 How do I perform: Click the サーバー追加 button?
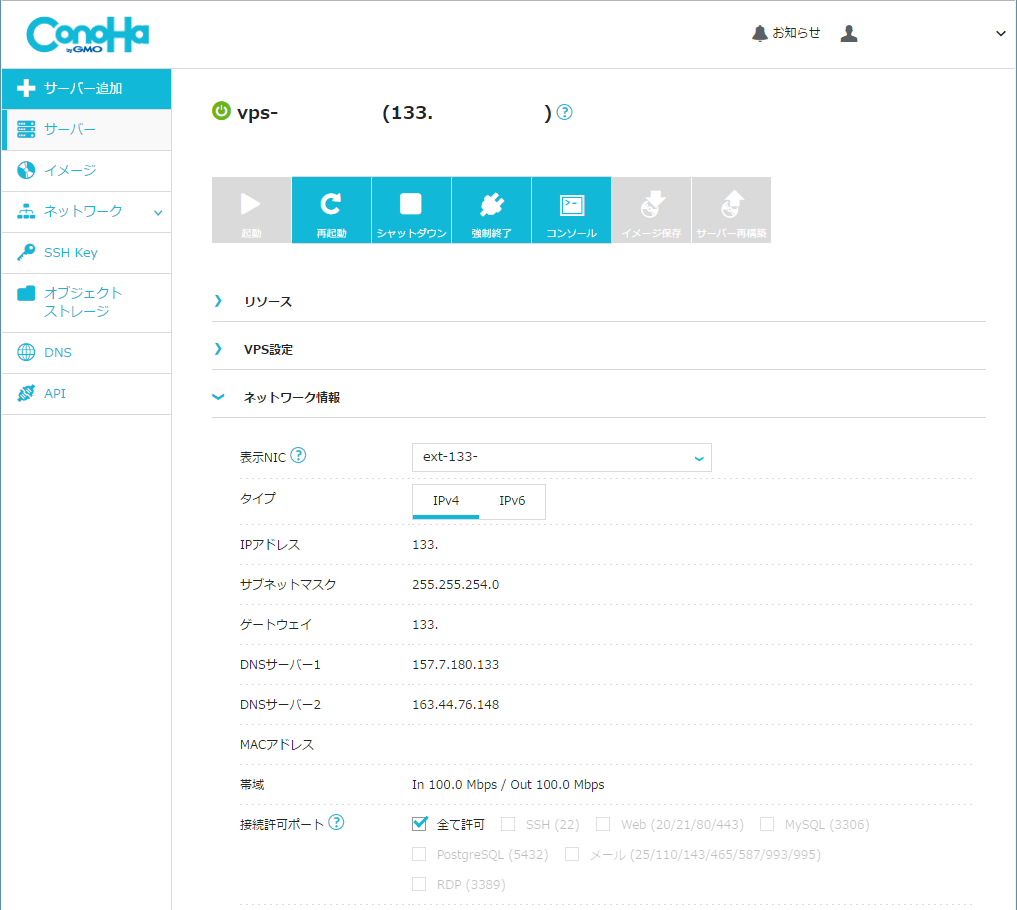86,88
